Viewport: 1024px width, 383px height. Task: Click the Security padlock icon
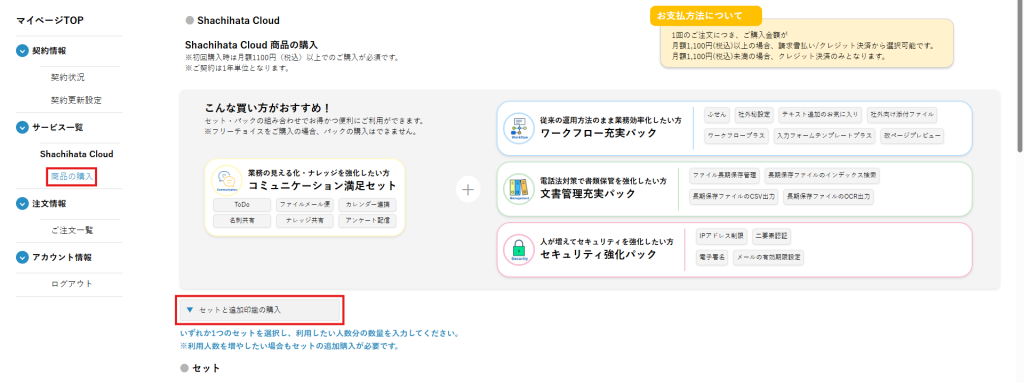coord(519,250)
